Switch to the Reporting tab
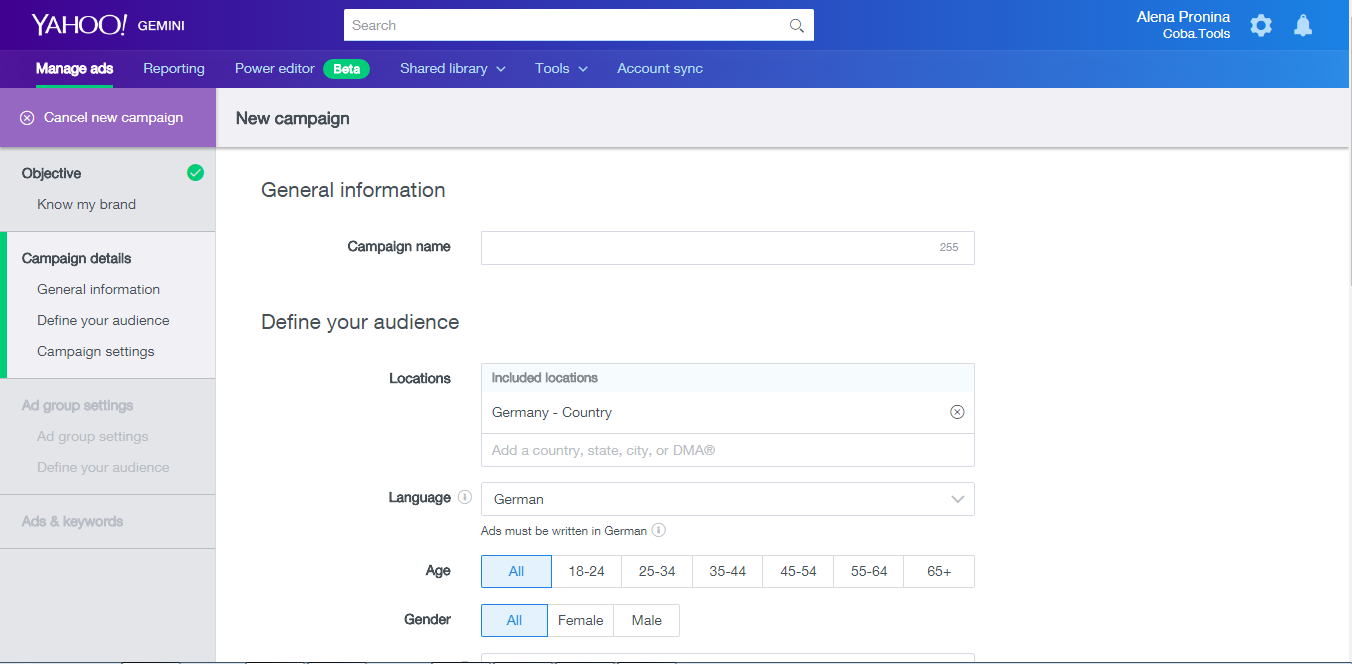This screenshot has width=1352, height=664. [174, 69]
